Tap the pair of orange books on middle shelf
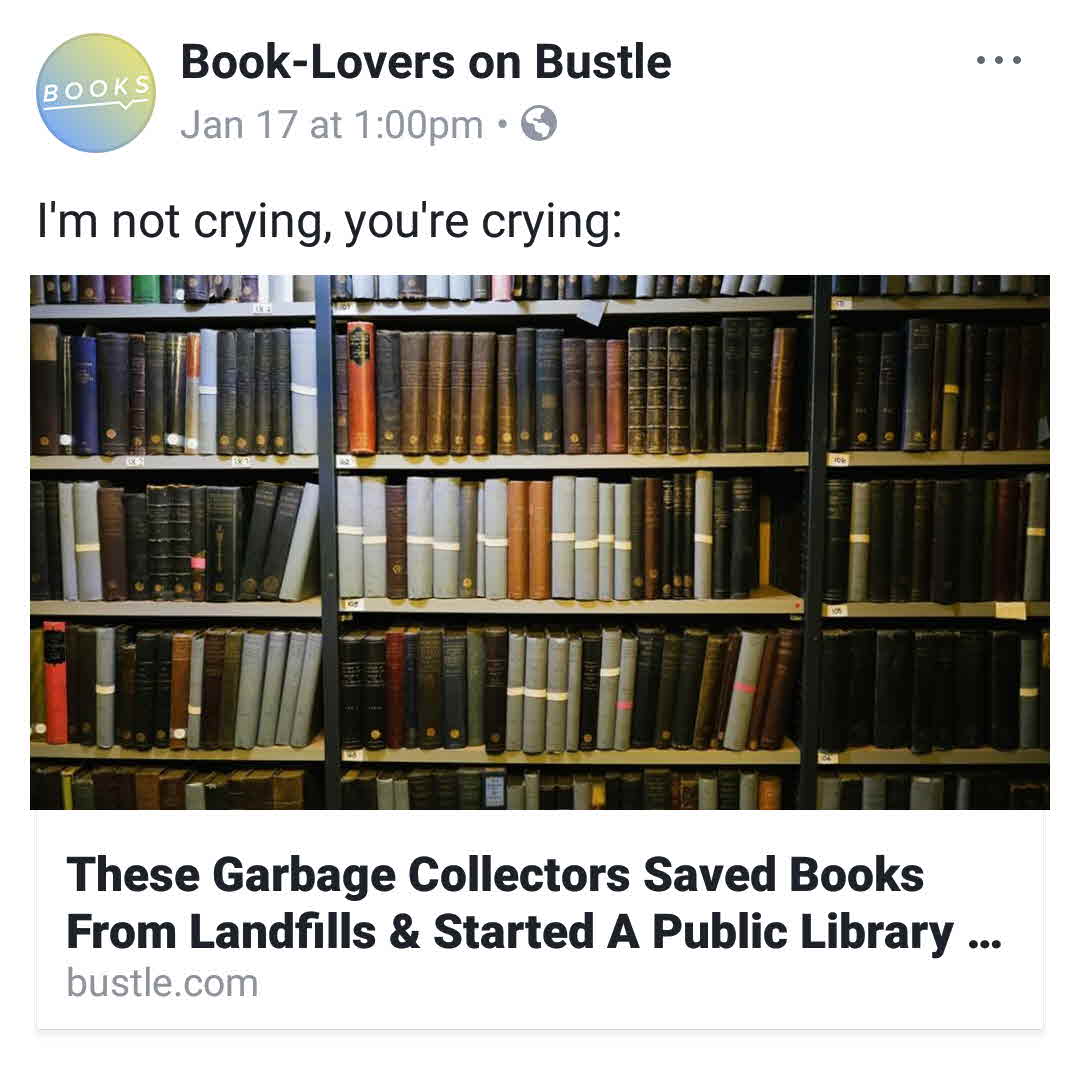The height and width of the screenshot is (1079, 1079). (529, 539)
